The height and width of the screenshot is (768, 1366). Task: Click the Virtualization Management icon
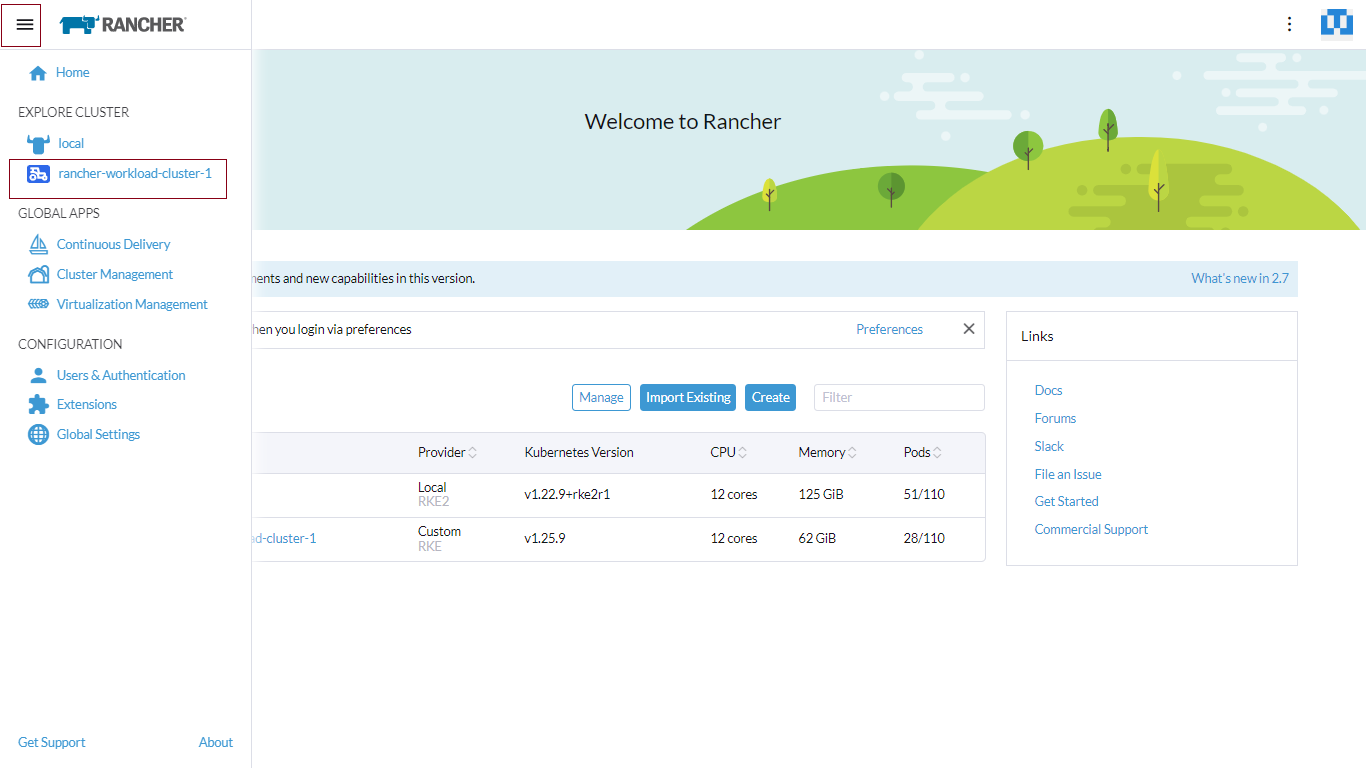click(38, 304)
